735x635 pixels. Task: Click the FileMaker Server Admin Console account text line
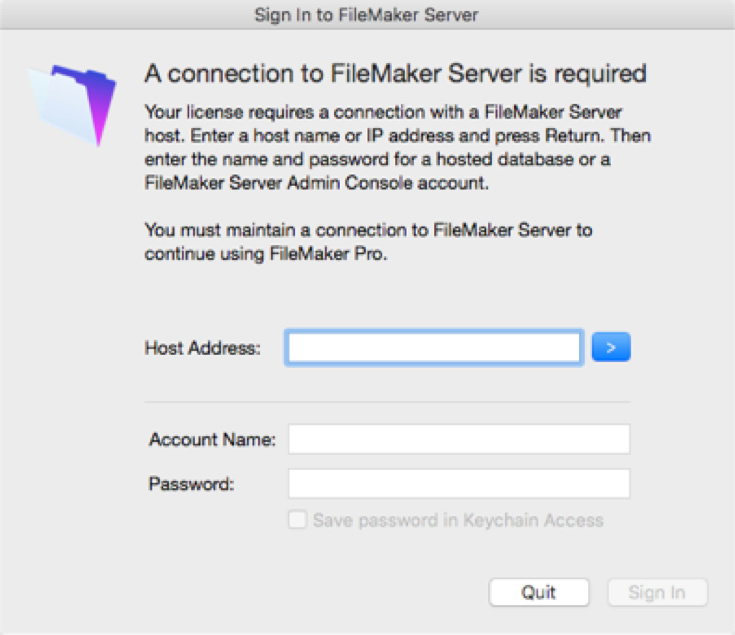[316, 183]
